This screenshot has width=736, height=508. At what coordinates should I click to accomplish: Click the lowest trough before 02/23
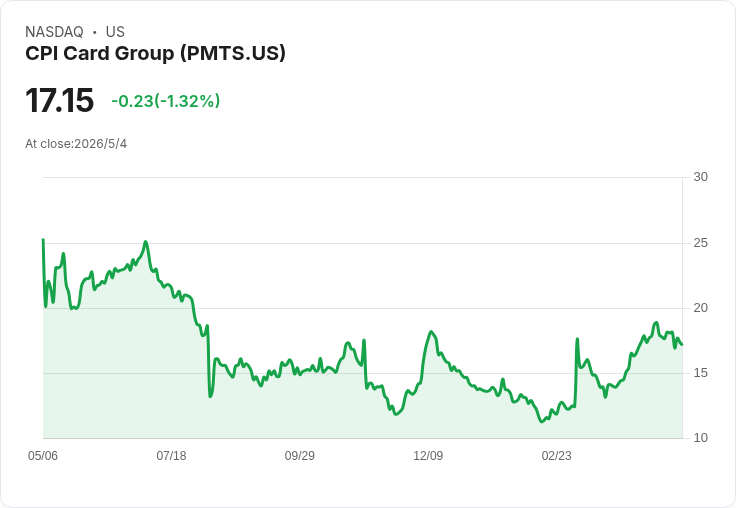[x=542, y=422]
